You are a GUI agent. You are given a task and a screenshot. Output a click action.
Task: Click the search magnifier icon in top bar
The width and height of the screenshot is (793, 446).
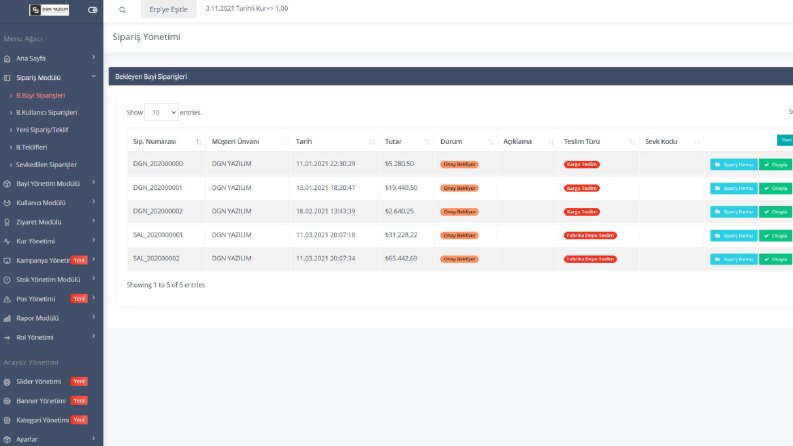(122, 10)
